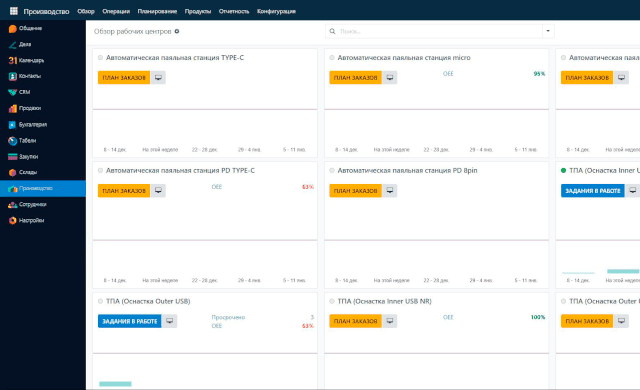The height and width of the screenshot is (390, 640).
Task: Open tablet view icon for паяльная станция micro
Action: pos(390,78)
